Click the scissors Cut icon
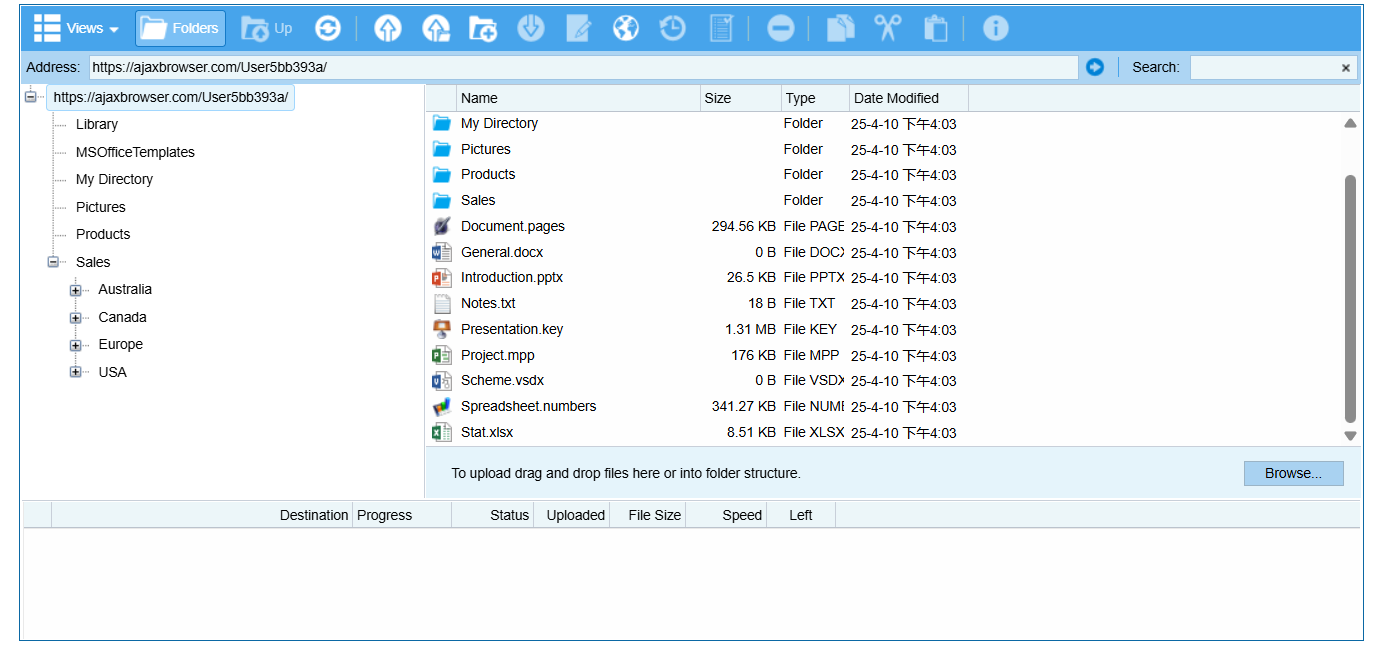 pos(887,29)
